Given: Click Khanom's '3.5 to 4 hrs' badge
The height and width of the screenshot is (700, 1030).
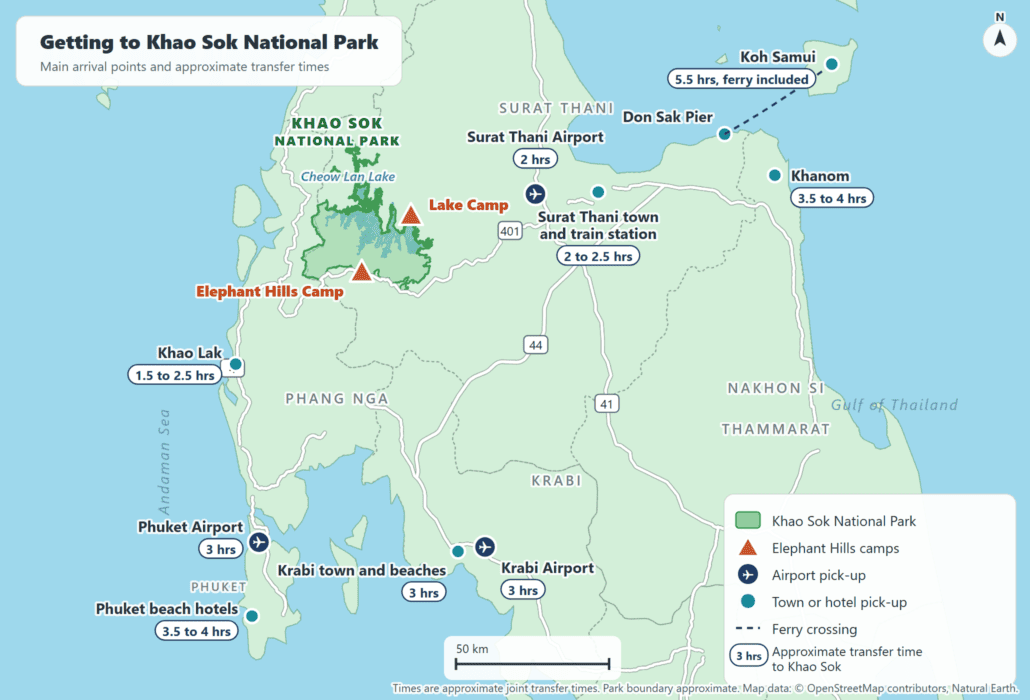Looking at the screenshot, I should (x=832, y=198).
